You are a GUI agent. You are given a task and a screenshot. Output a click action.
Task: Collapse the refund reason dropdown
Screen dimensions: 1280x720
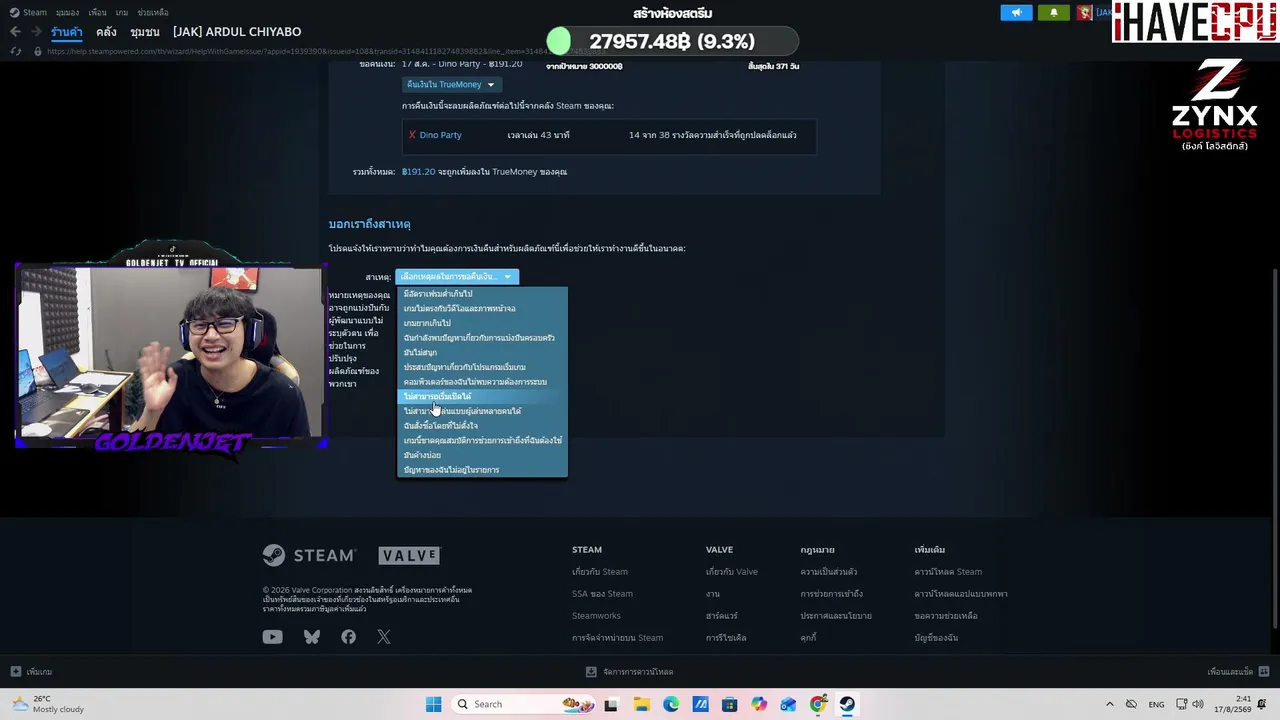[x=457, y=277]
